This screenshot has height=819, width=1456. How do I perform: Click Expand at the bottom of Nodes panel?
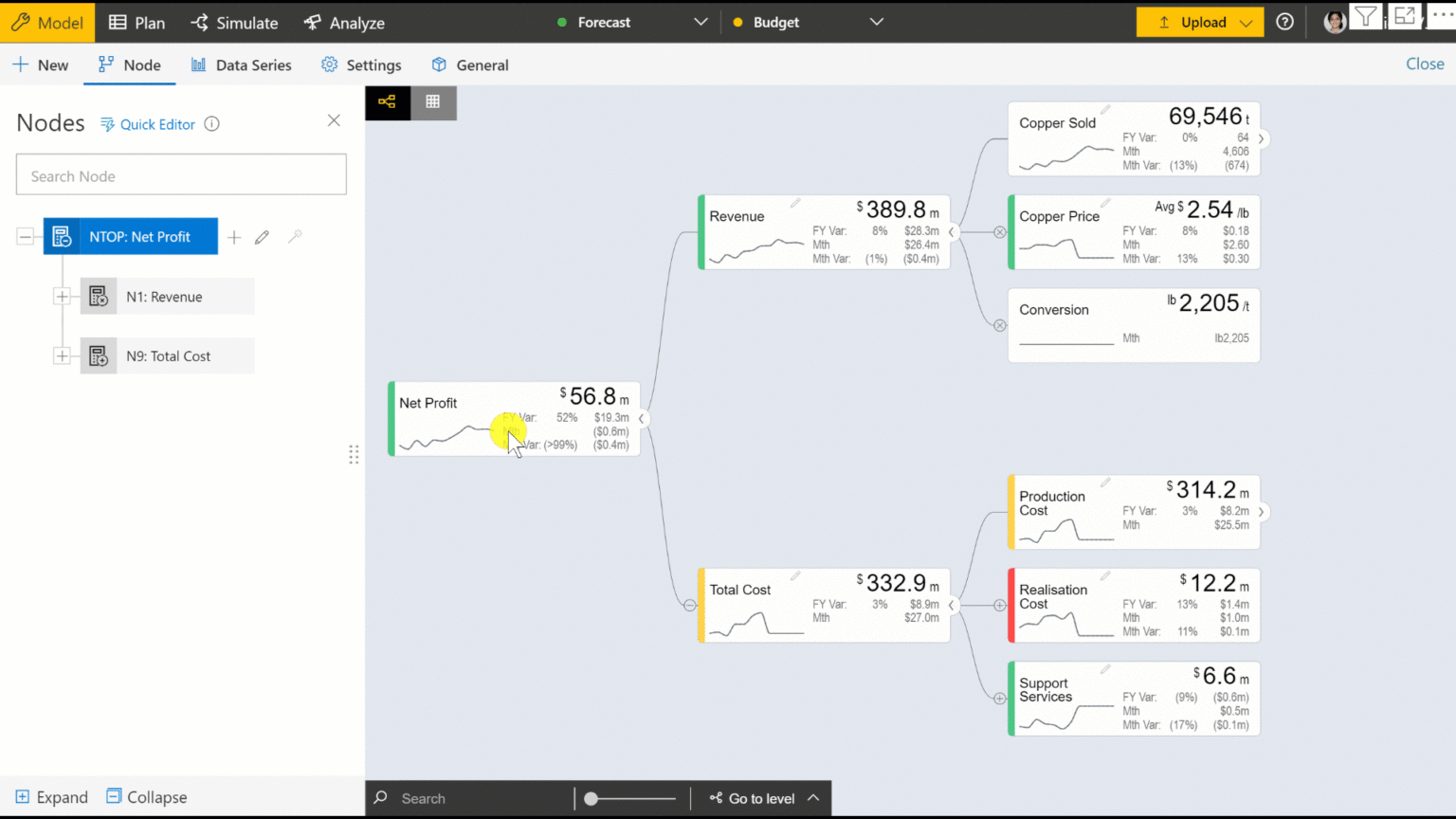tap(52, 797)
